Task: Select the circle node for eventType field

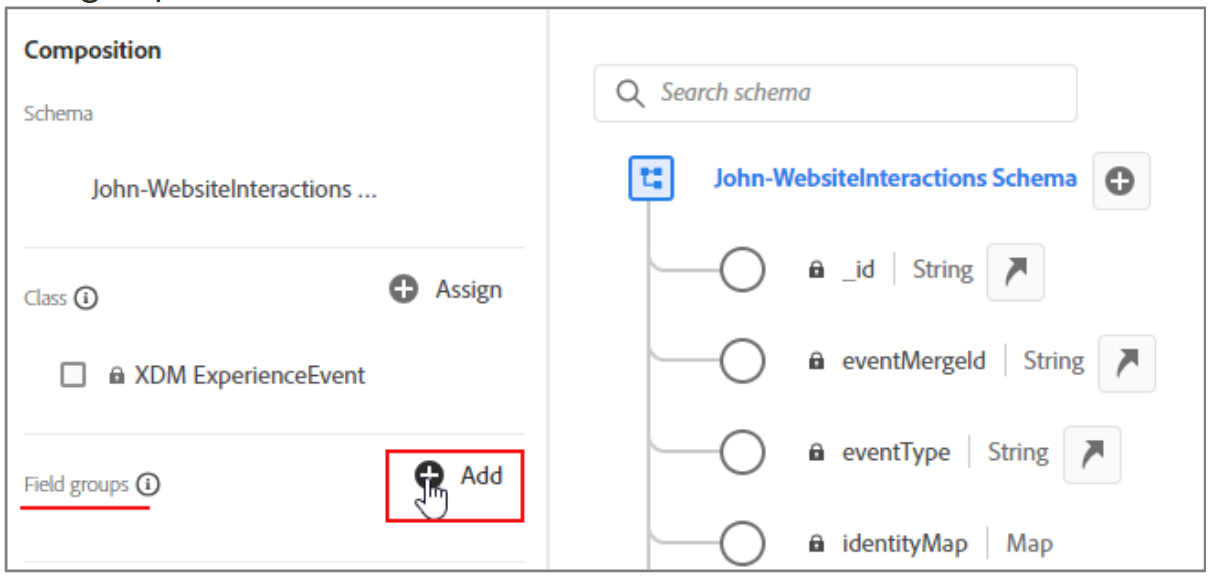Action: tap(742, 453)
